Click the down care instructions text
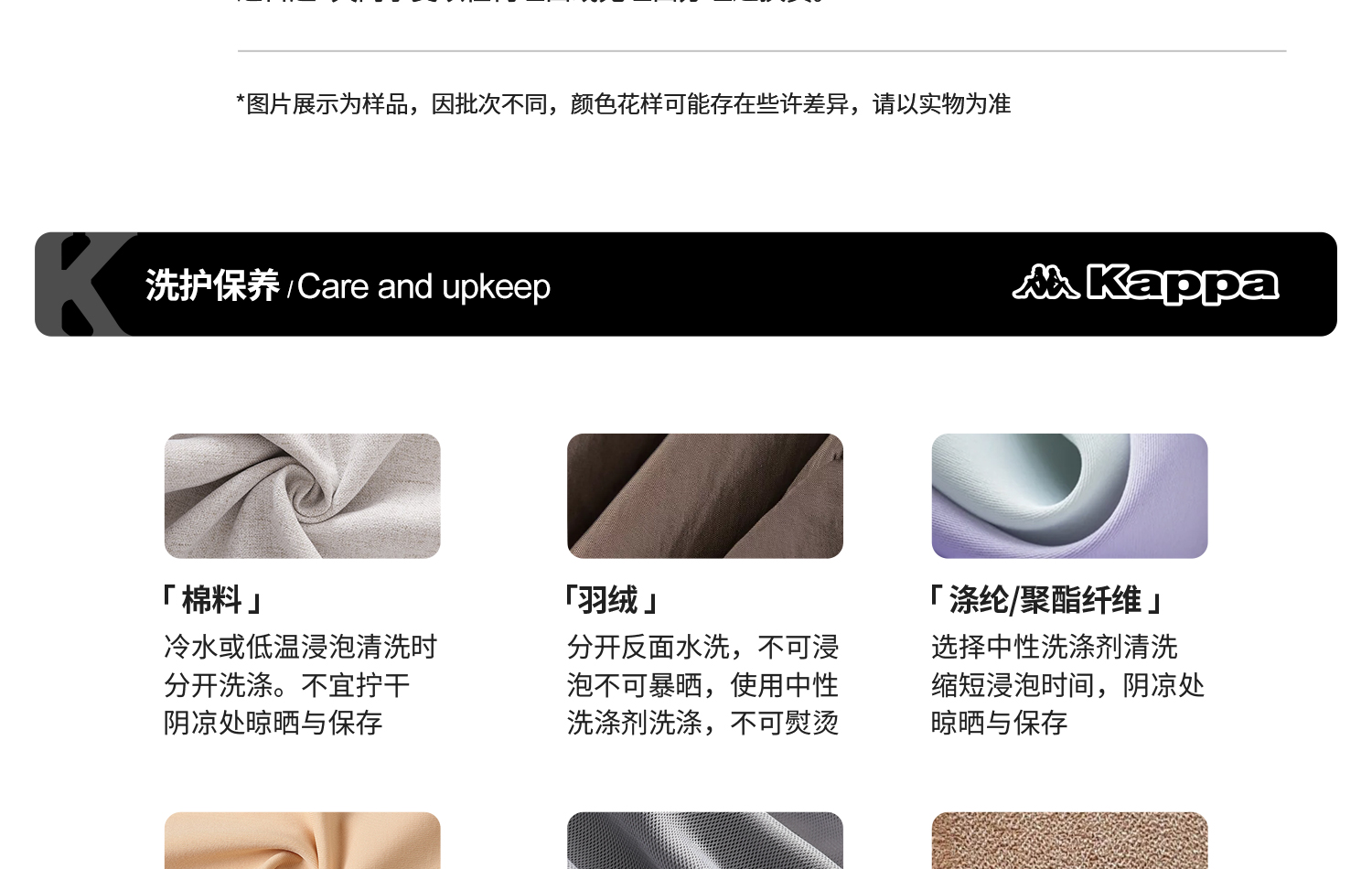The height and width of the screenshot is (869, 1372). [x=702, y=685]
